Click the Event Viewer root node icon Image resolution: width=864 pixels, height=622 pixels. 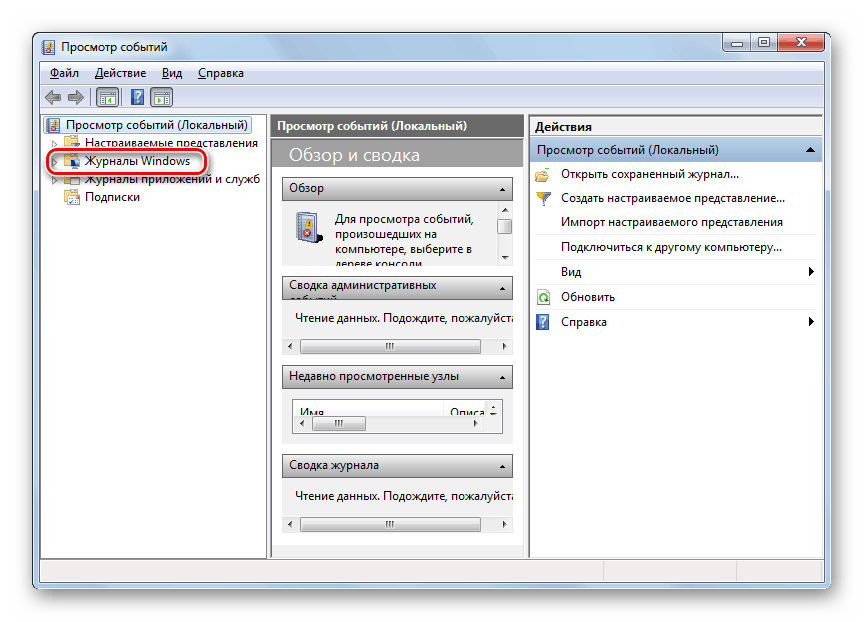[53, 125]
